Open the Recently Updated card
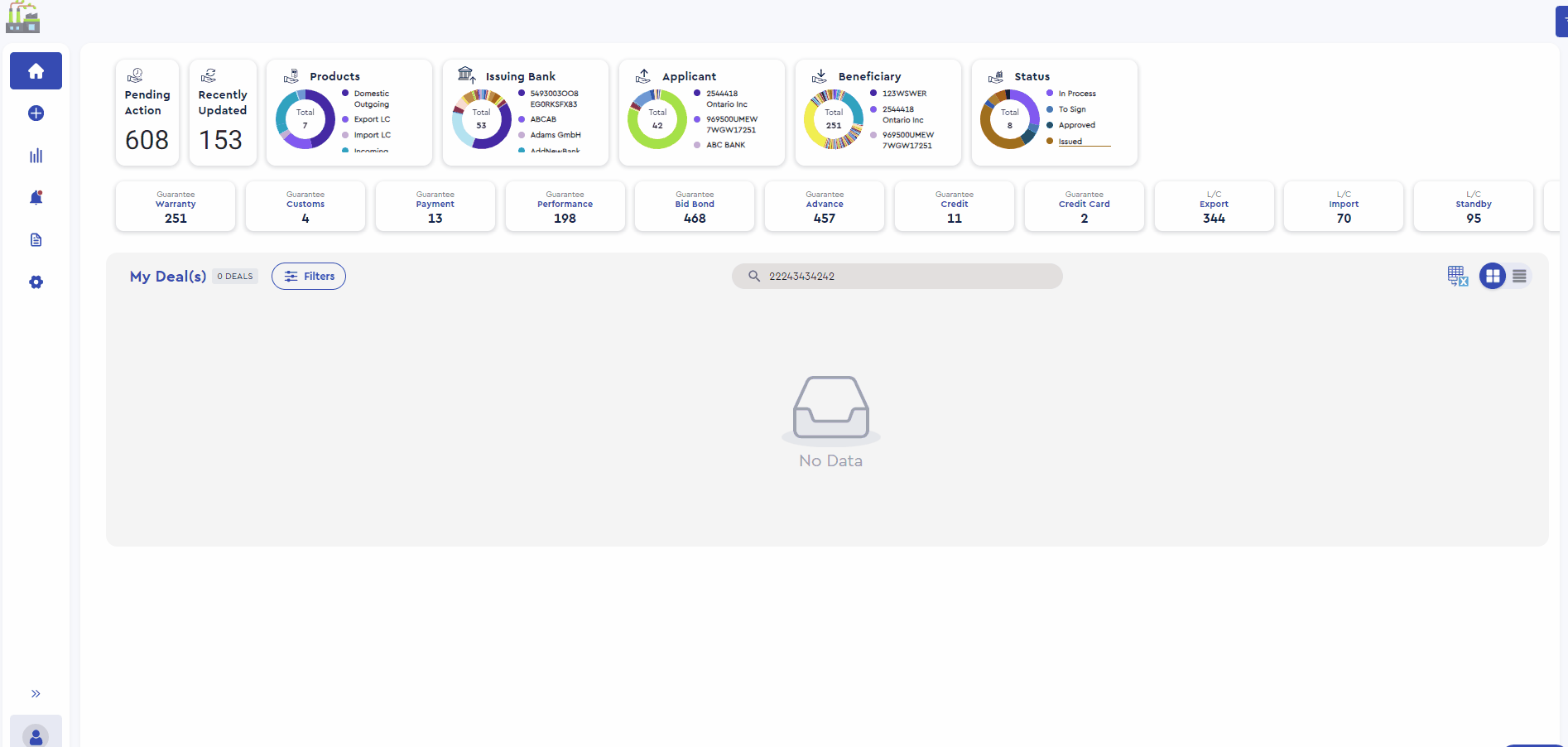 click(223, 113)
